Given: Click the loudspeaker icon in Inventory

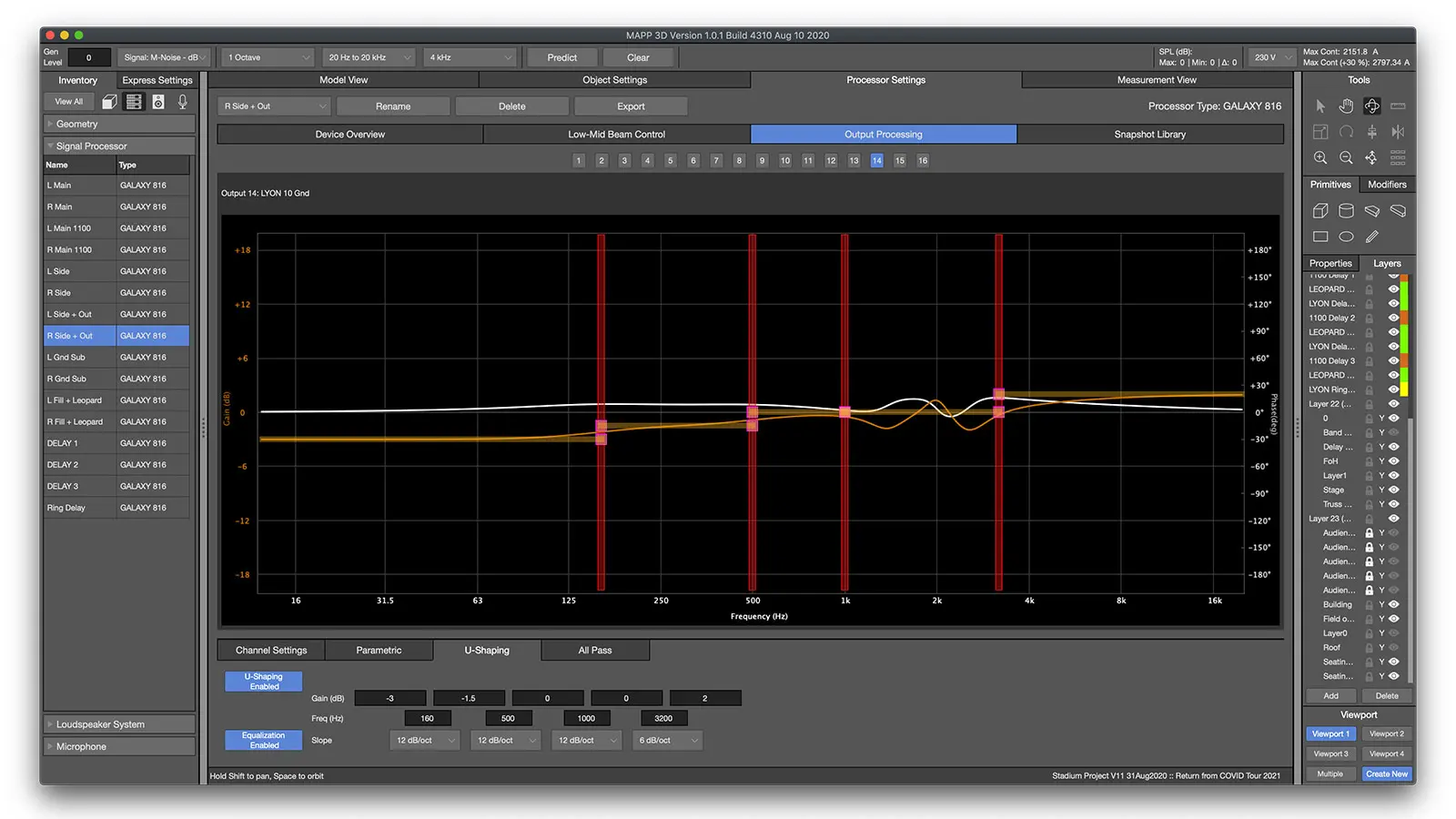Looking at the screenshot, I should tap(158, 102).
